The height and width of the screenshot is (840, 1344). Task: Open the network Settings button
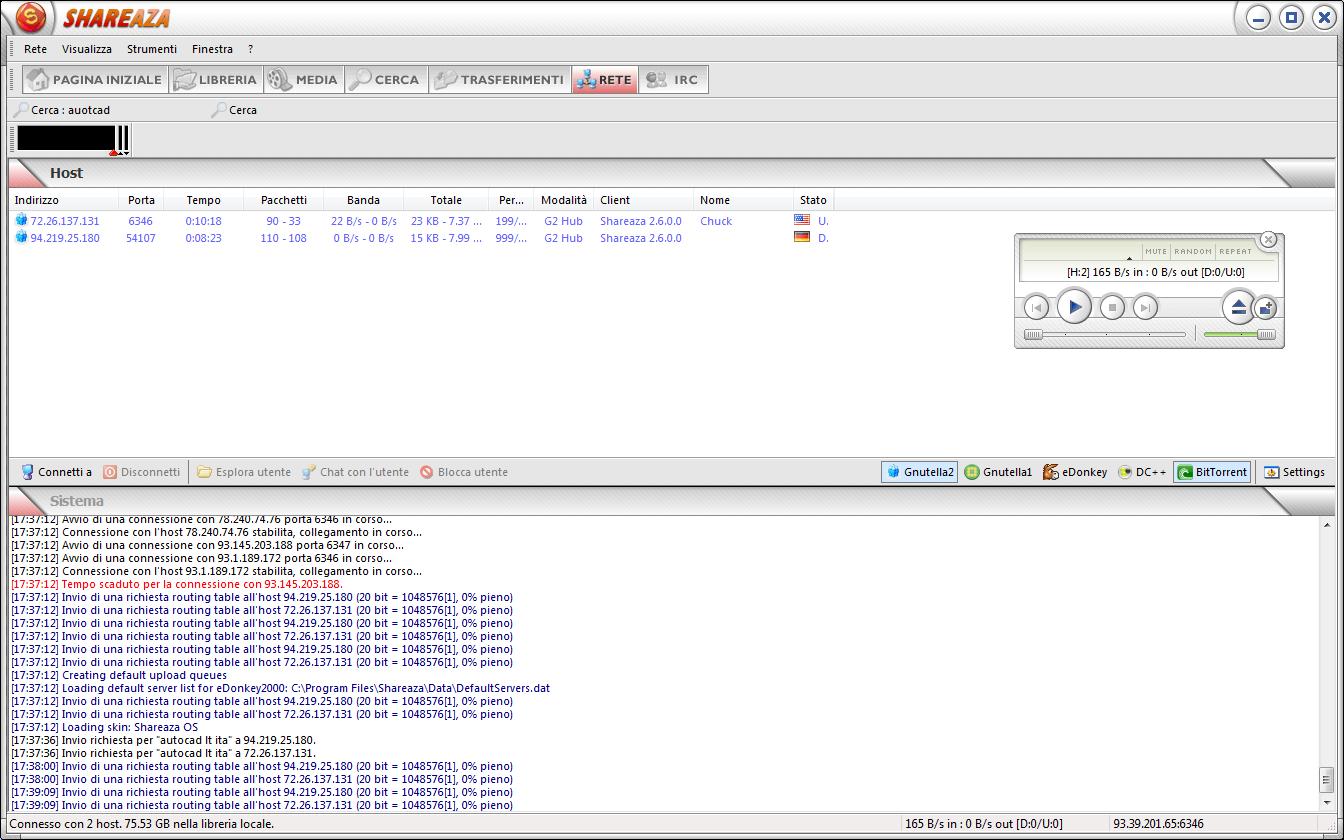tap(1294, 472)
